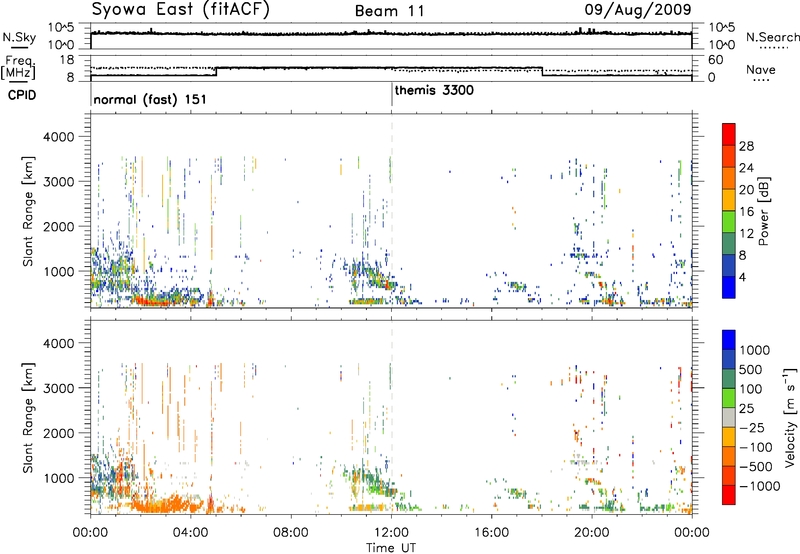This screenshot has height=554, width=800.
Task: Click the '500' velocity colorbar value
Action: tap(751, 369)
